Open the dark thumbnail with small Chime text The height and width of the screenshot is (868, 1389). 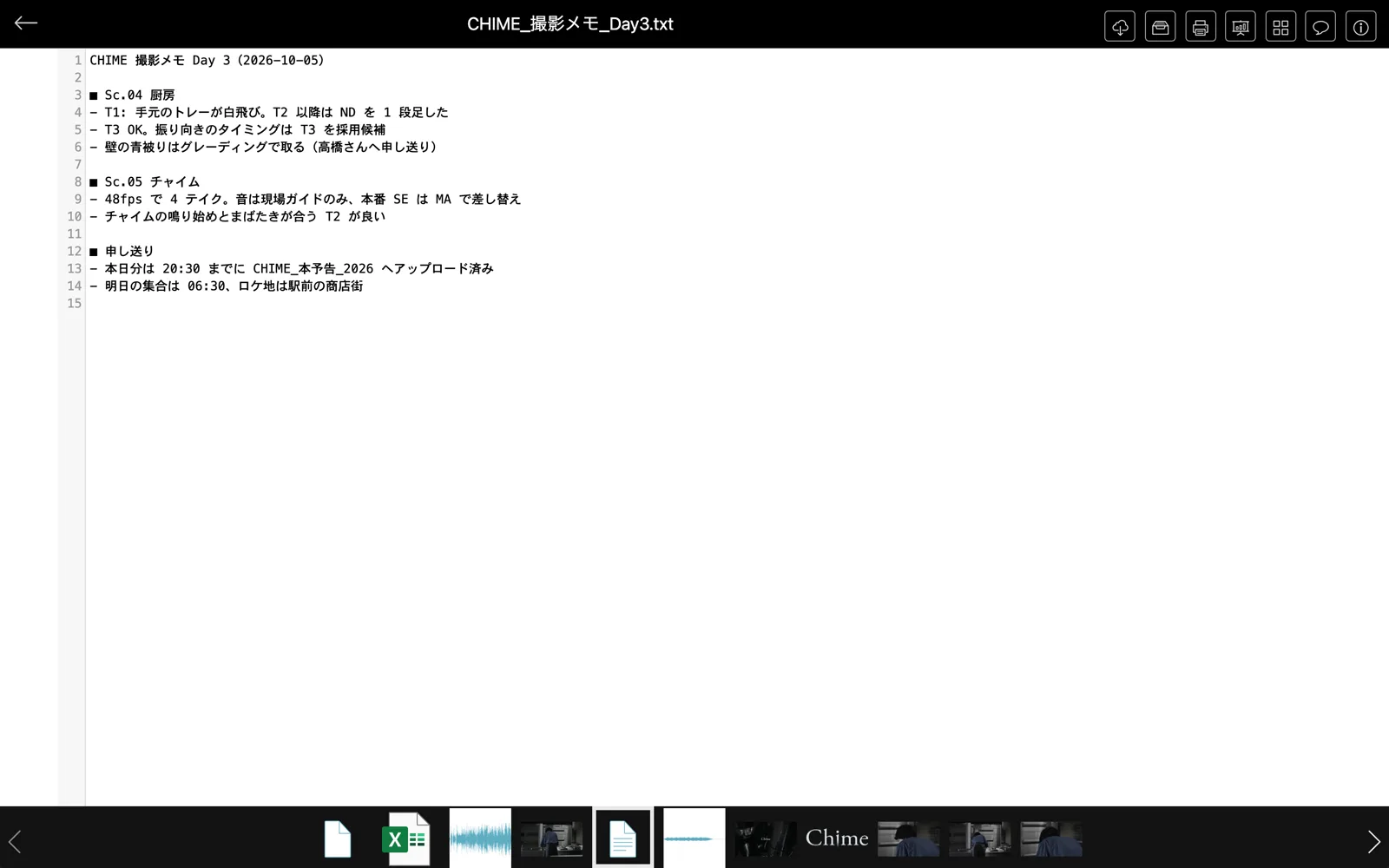click(765, 838)
